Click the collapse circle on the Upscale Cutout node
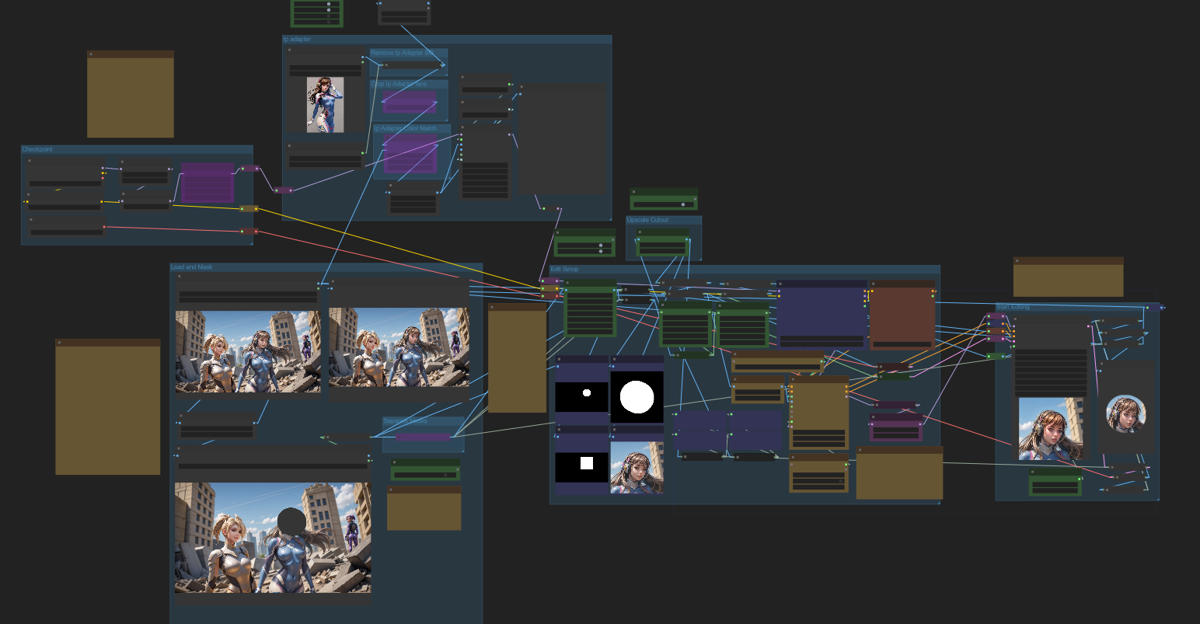Screen dimensions: 1200x624 coord(640,232)
